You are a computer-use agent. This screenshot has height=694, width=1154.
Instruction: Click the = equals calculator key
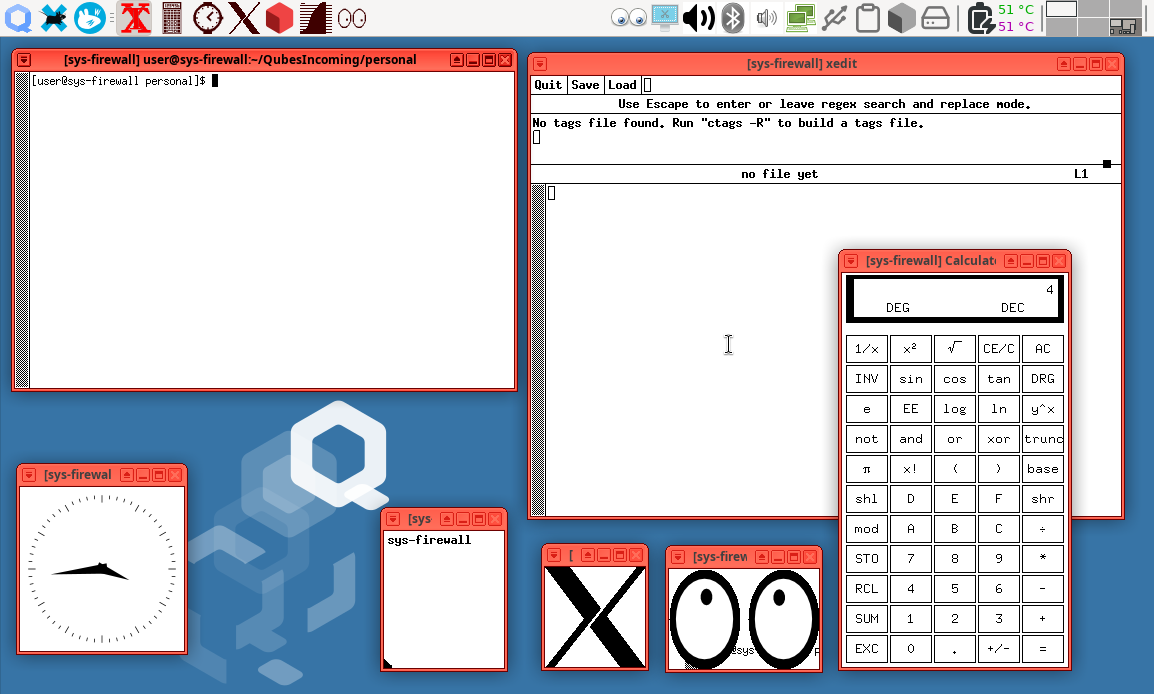1043,649
